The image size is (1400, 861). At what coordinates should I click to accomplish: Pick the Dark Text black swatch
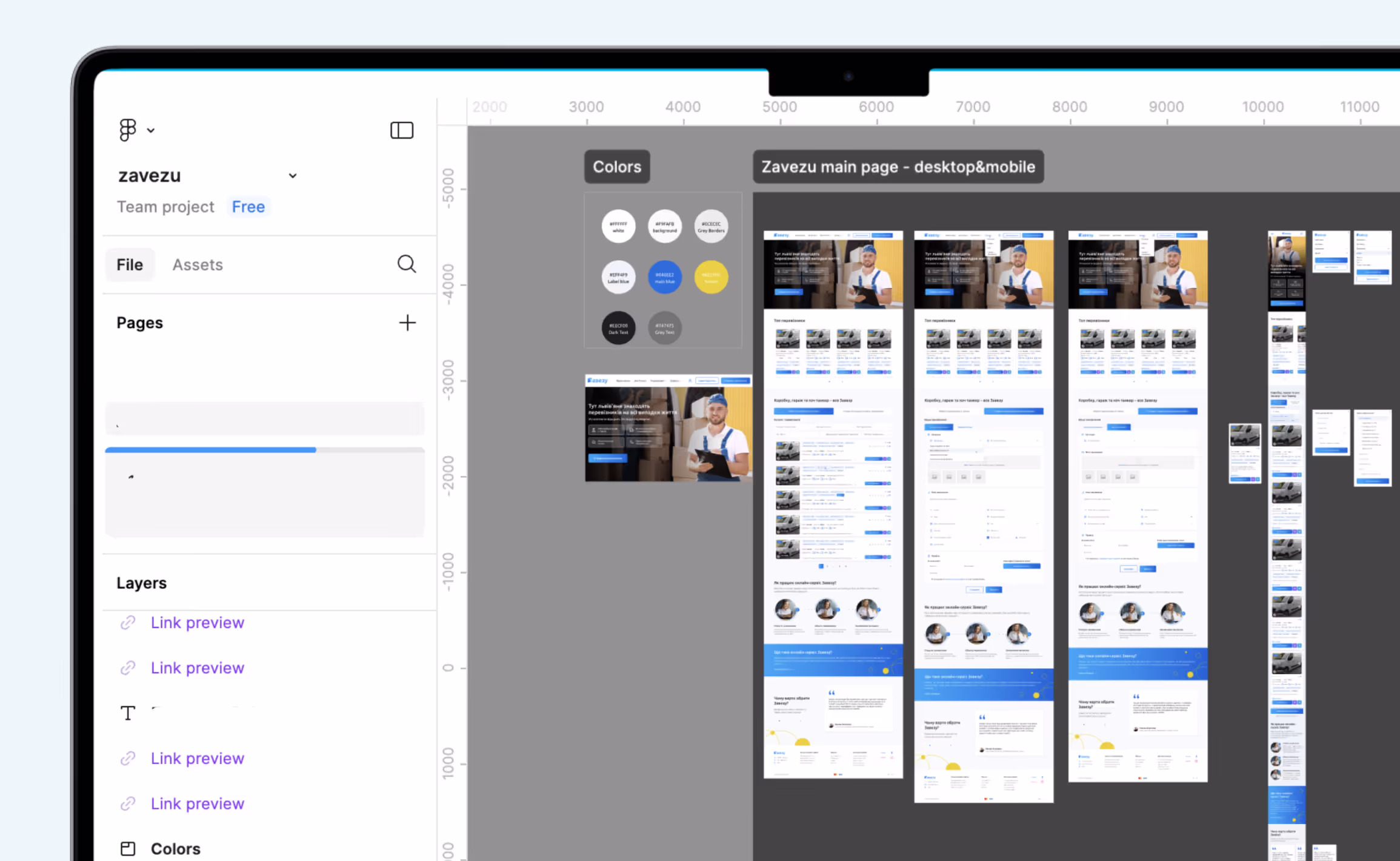point(618,328)
